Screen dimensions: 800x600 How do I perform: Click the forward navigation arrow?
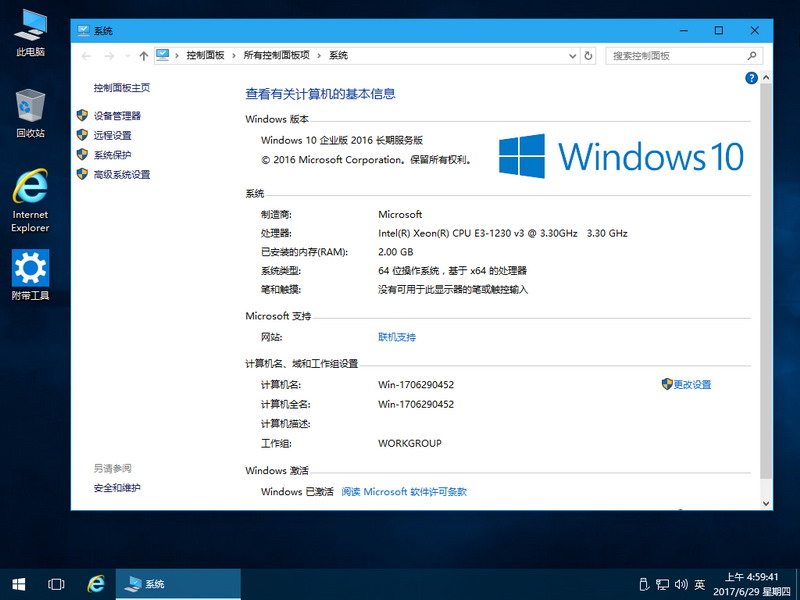109,56
